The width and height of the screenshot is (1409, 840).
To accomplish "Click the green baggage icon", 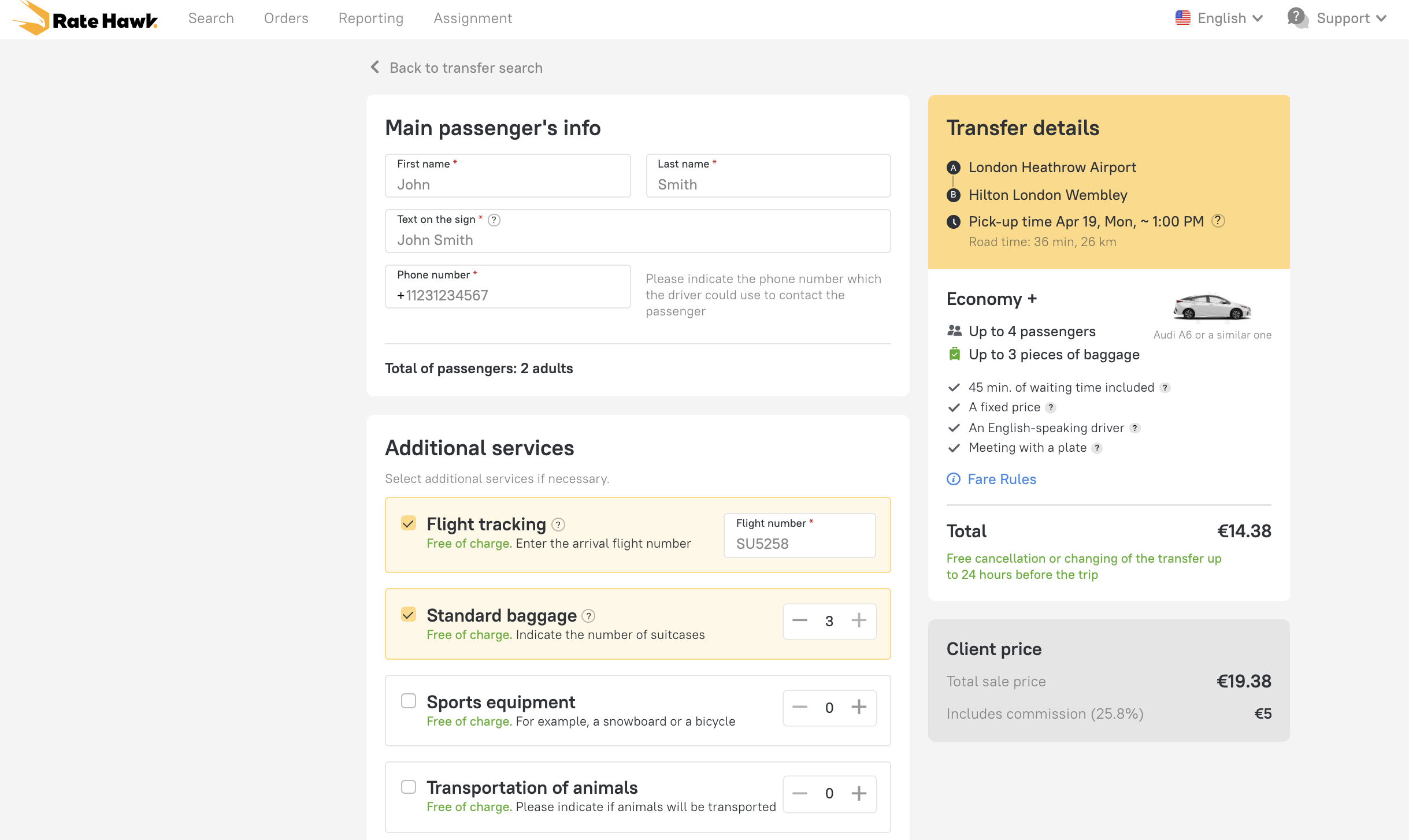I will [x=955, y=354].
